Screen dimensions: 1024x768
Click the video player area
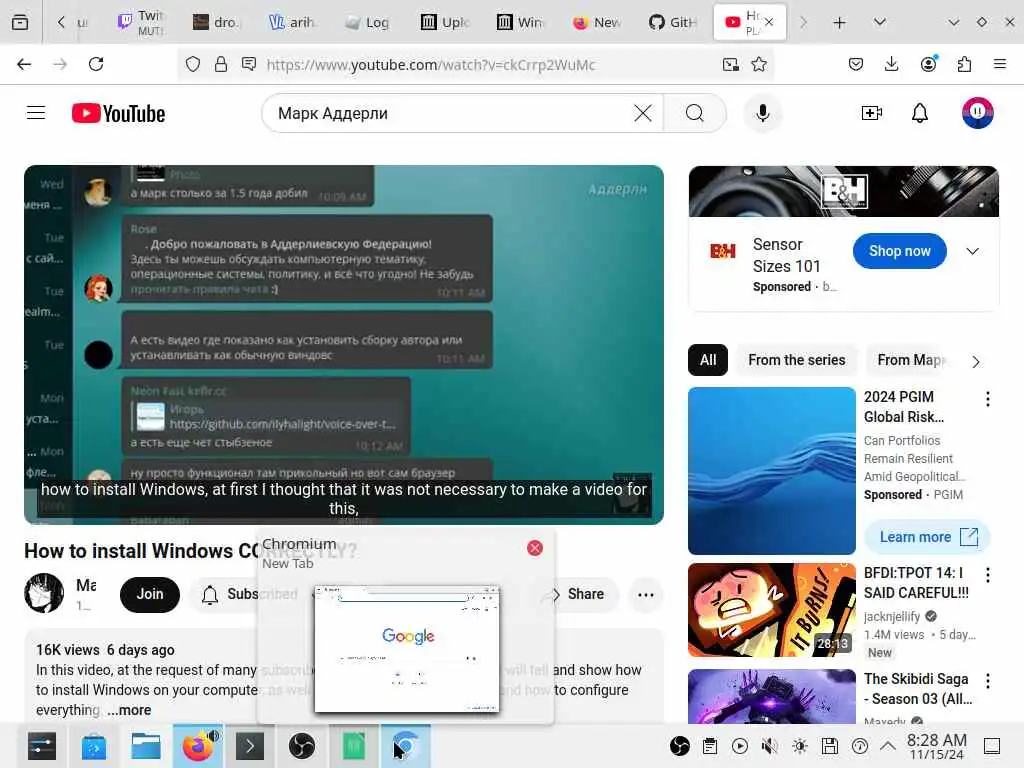pos(344,344)
